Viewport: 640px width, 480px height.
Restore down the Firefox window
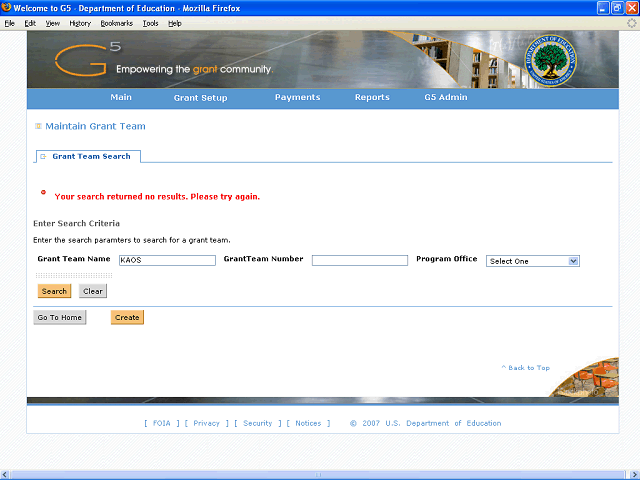click(x=618, y=8)
